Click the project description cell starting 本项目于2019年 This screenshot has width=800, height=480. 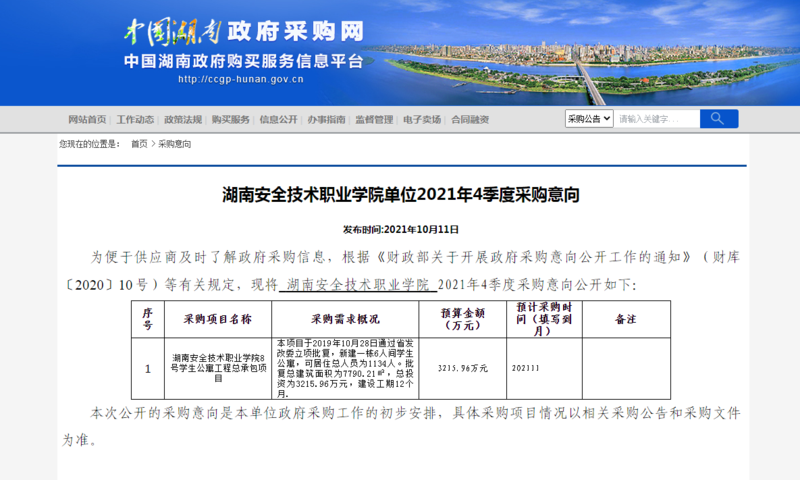[x=345, y=368]
